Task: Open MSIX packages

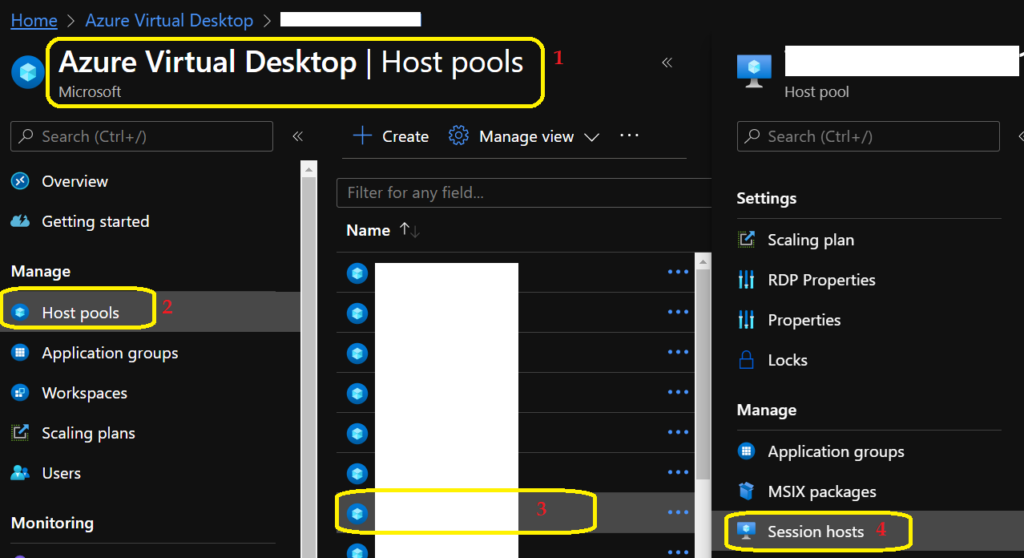Action: 822,491
